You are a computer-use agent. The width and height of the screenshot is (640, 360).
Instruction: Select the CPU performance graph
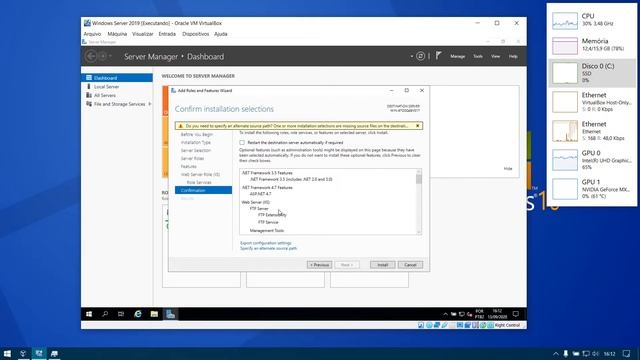click(565, 20)
